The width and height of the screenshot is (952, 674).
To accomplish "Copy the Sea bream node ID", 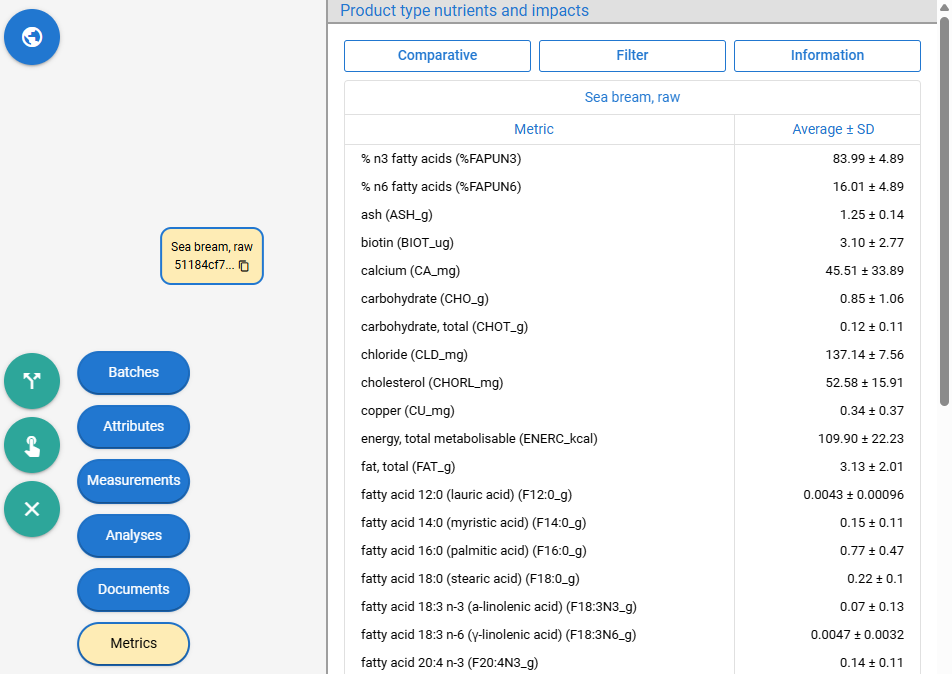I will [x=244, y=265].
